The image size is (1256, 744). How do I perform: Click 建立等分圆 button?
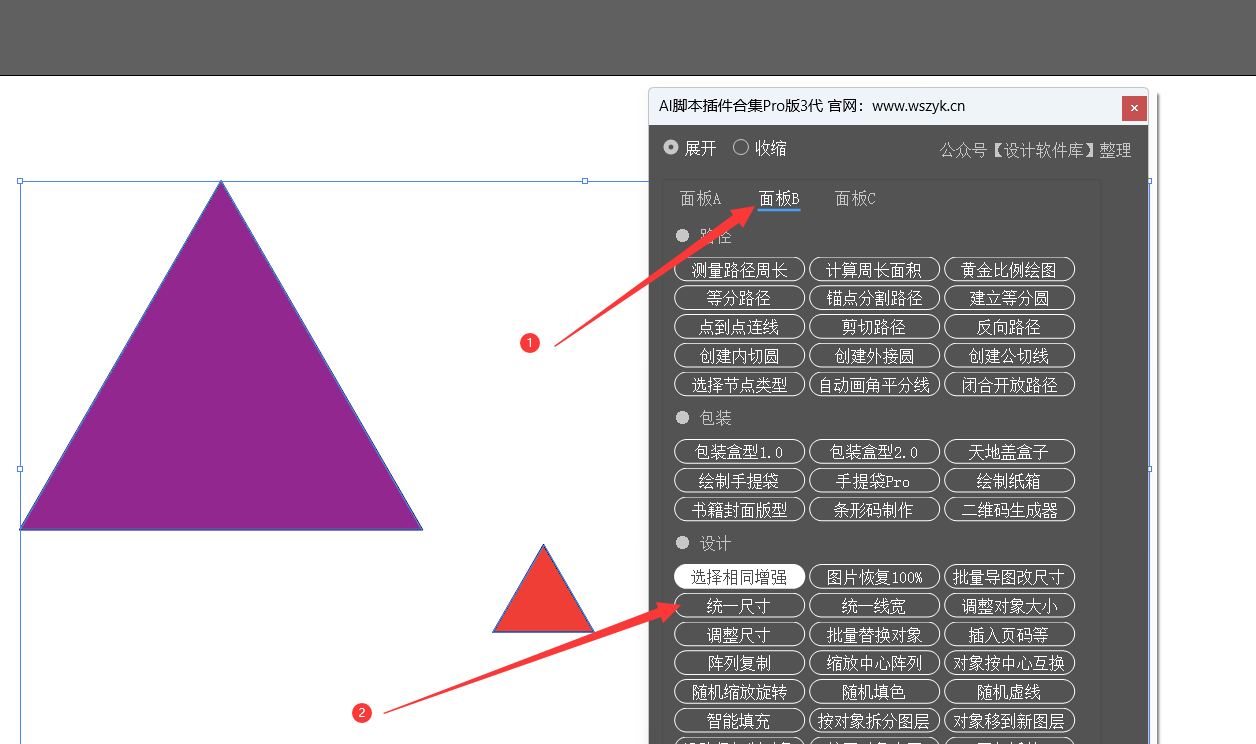click(x=1009, y=298)
